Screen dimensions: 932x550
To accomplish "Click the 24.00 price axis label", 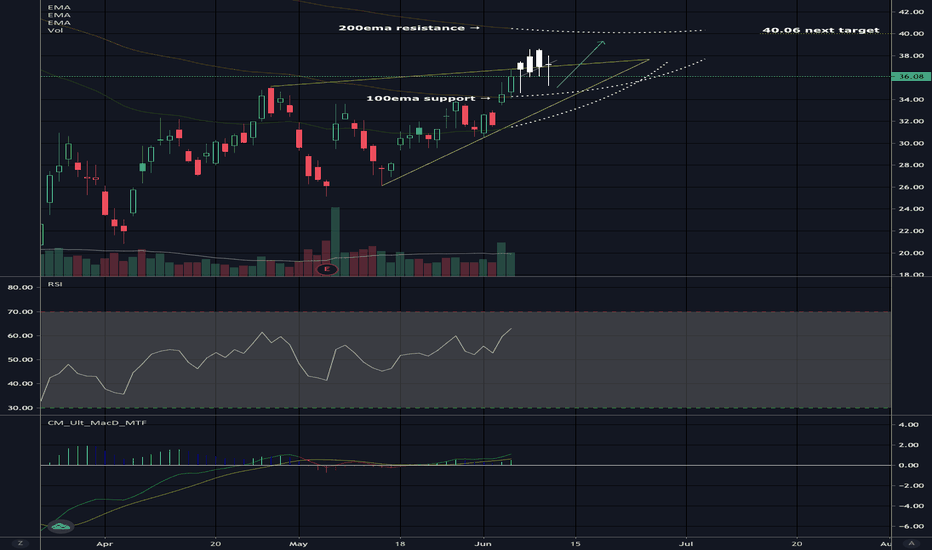I will 911,209.
